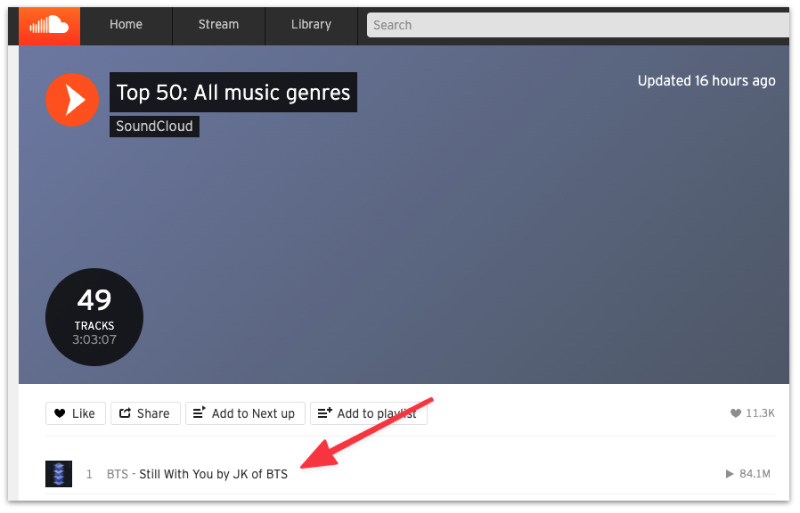
Task: Focus the Search field
Action: click(578, 25)
